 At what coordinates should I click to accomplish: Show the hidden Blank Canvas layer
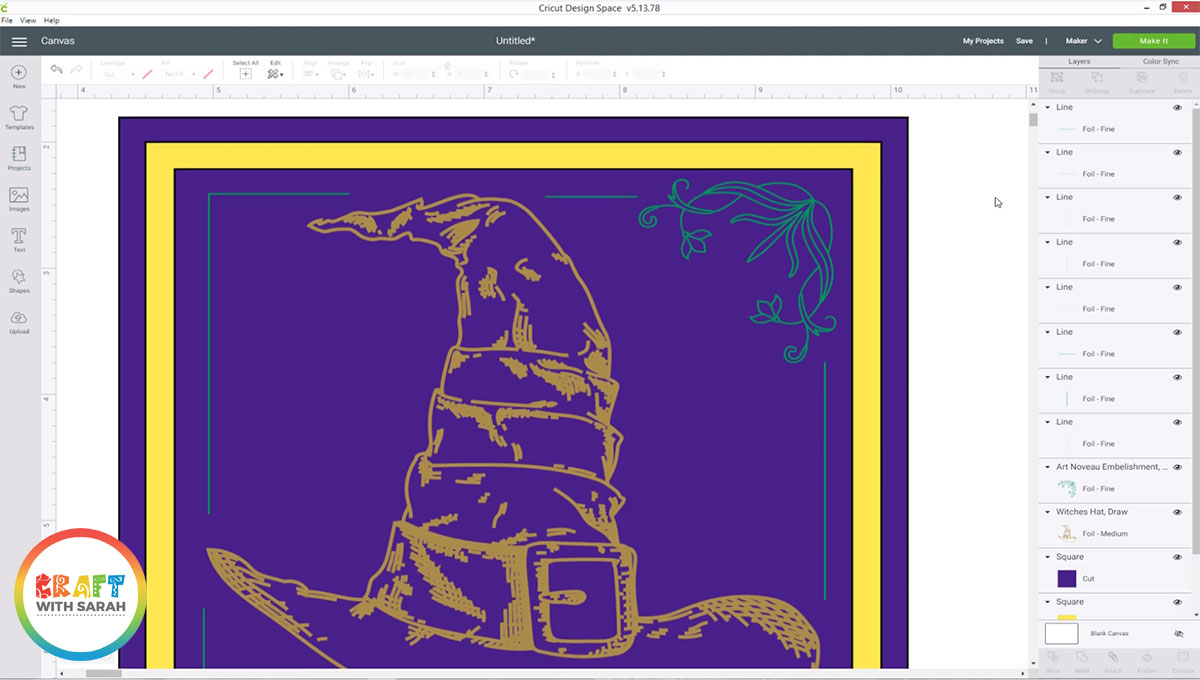[x=1177, y=634]
